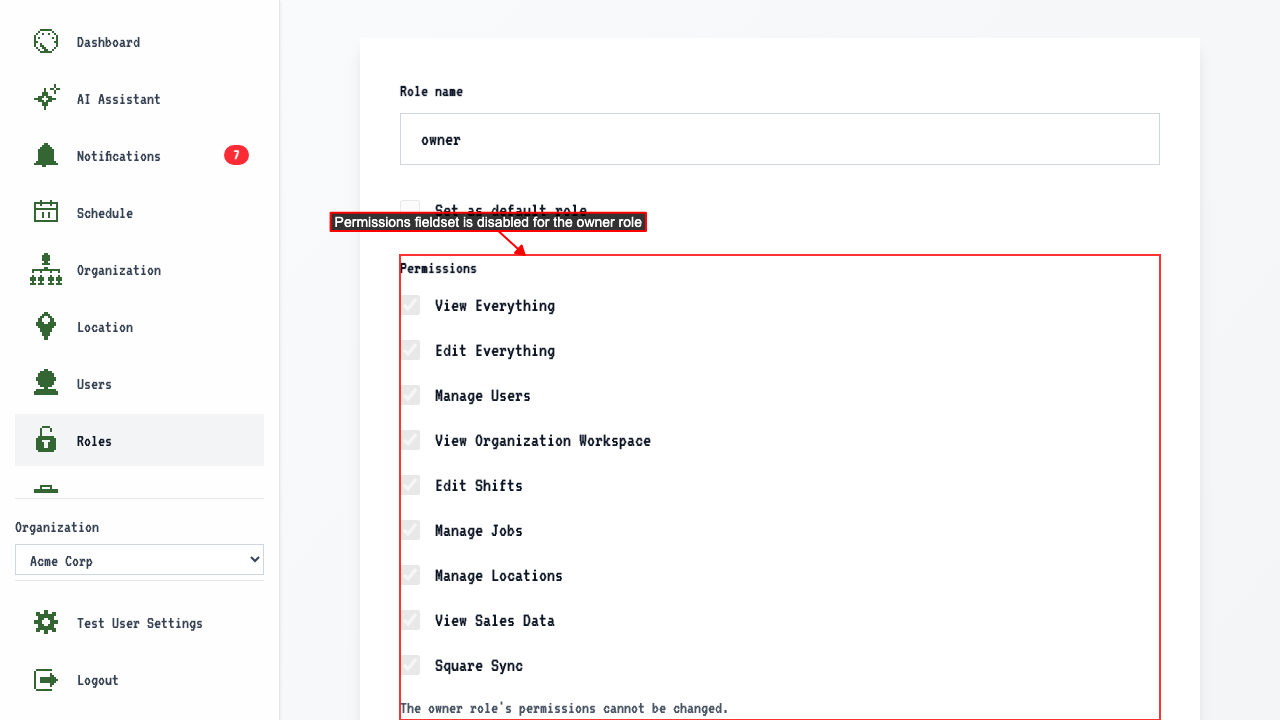
Task: Toggle the Manage Jobs checkbox
Action: [x=410, y=530]
